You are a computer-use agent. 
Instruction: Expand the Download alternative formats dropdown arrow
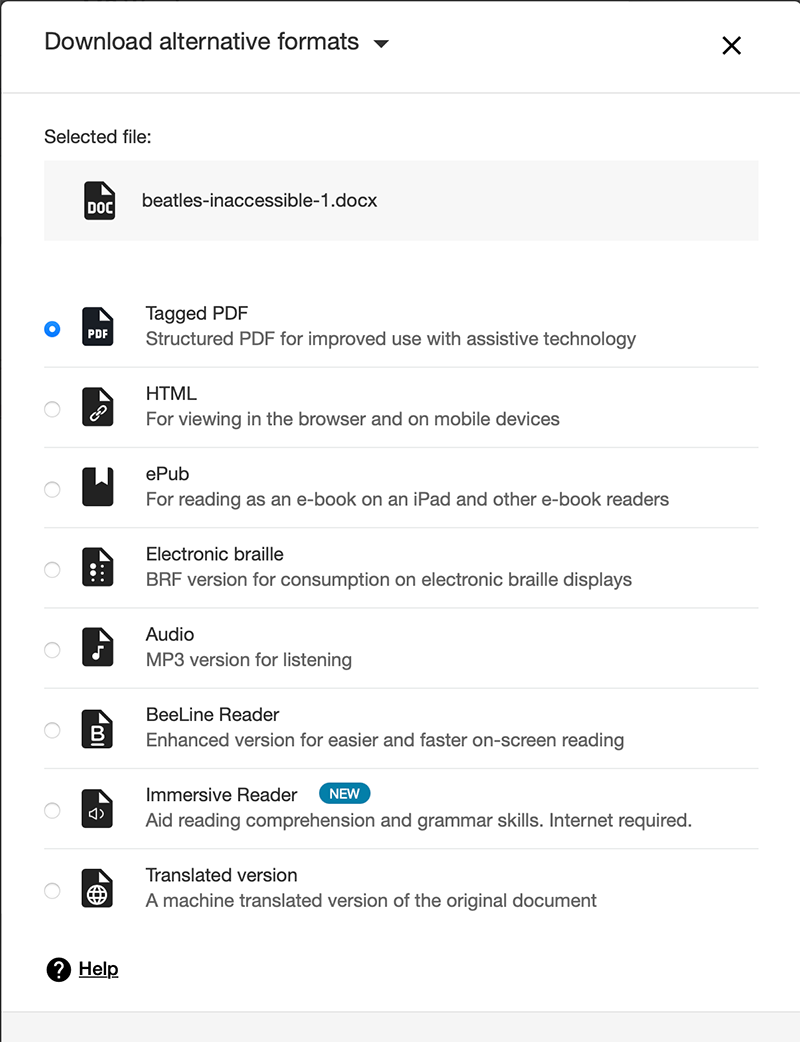pos(380,44)
